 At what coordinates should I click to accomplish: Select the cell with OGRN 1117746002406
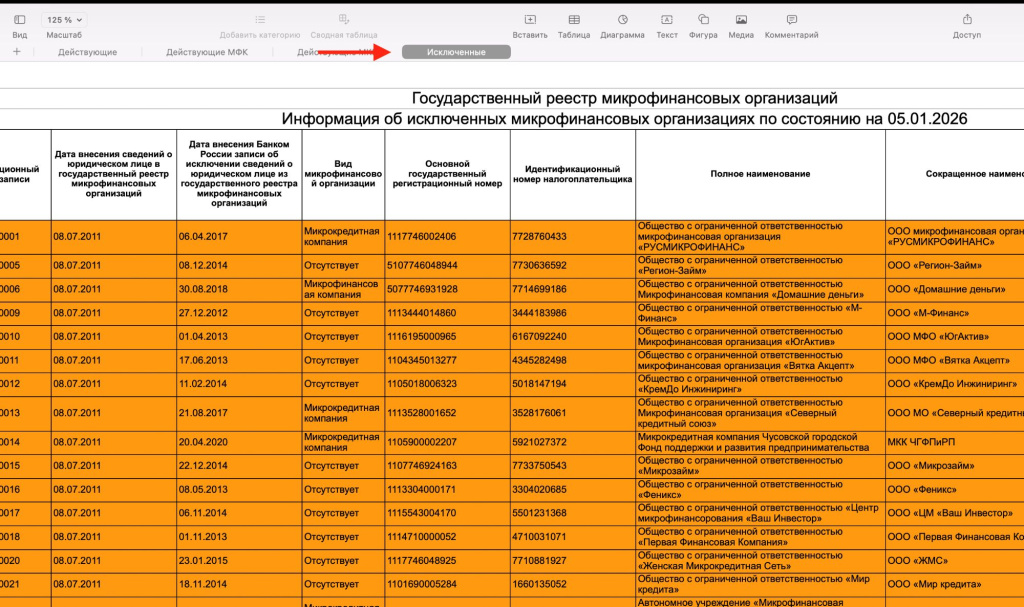click(446, 237)
